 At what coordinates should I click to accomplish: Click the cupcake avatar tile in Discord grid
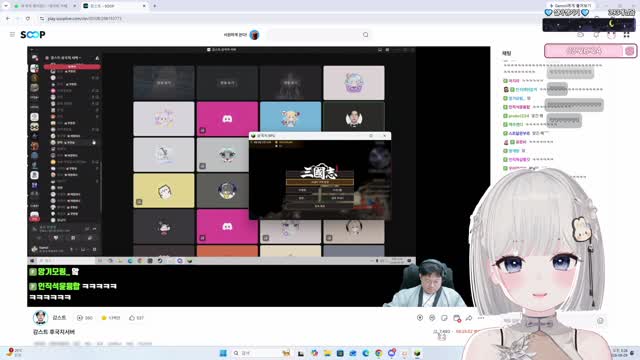point(354,83)
